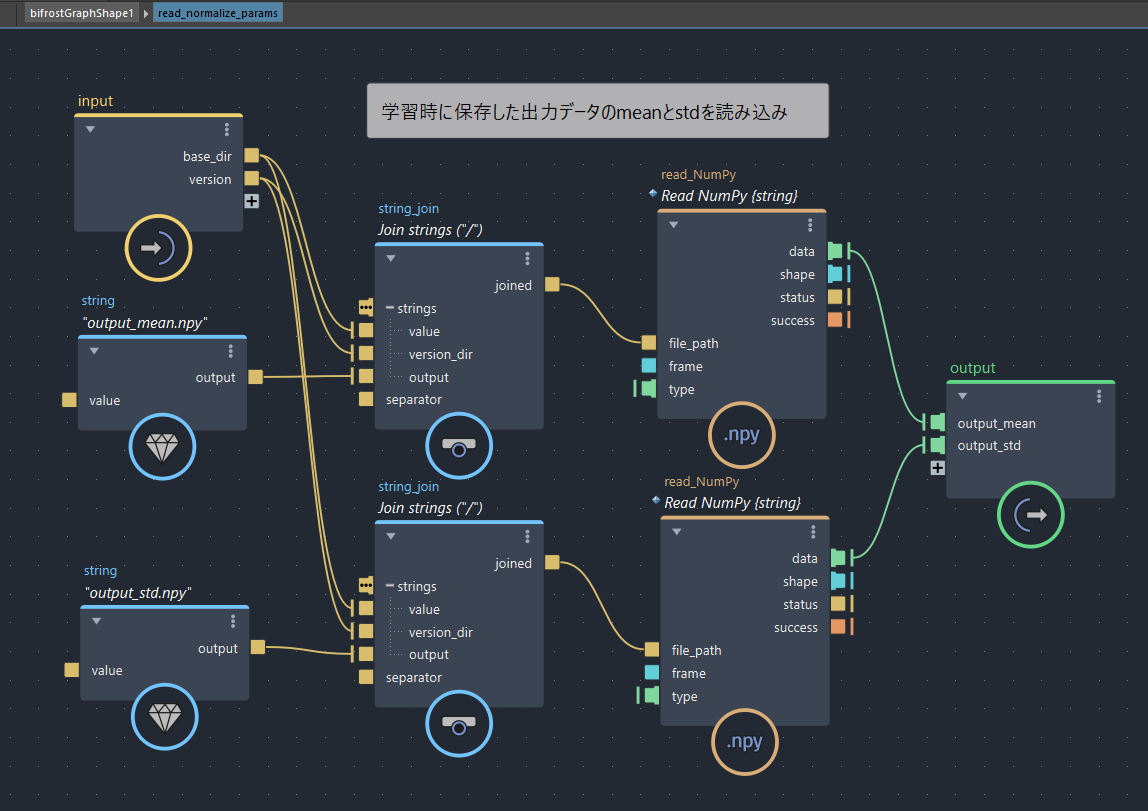Click '"output_std.npy"' node title

(138, 593)
